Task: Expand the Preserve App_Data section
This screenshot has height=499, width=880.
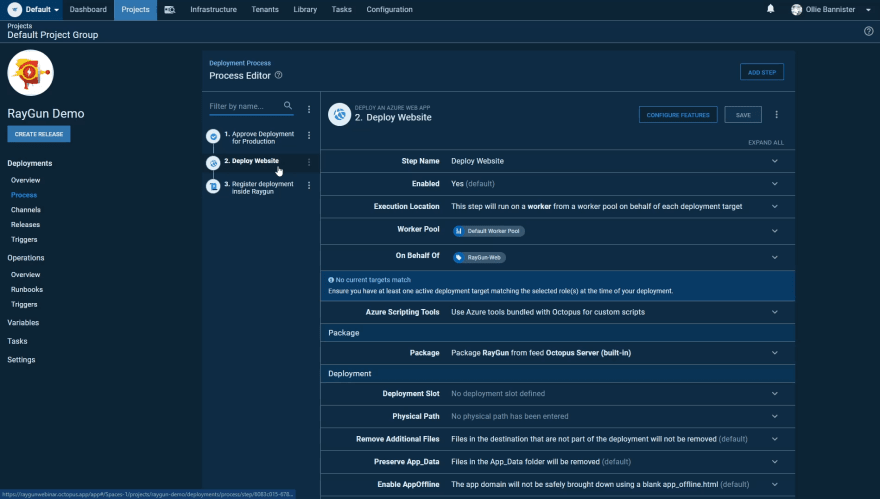Action: (774, 462)
